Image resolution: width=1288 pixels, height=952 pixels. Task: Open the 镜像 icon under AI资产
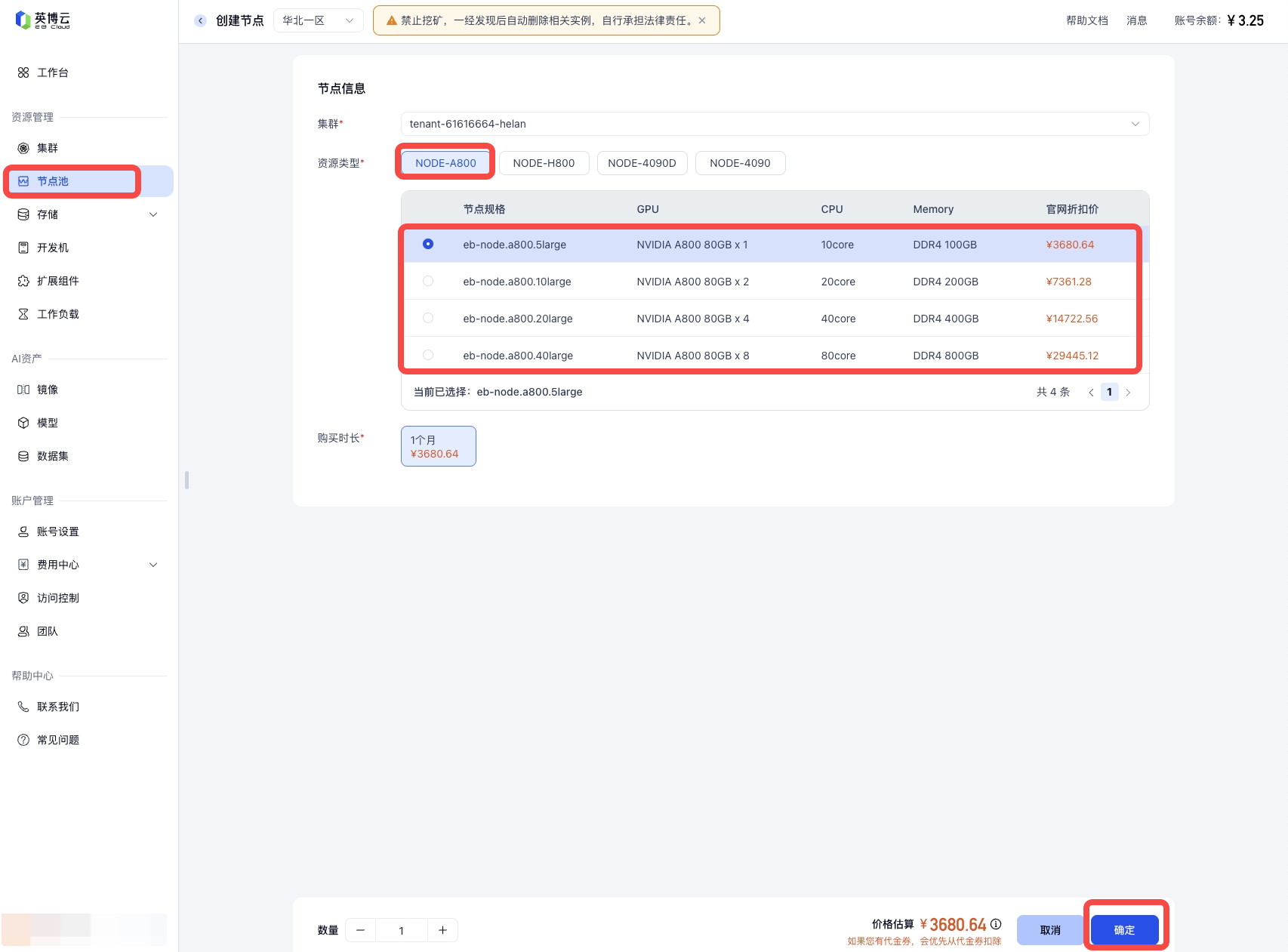pyautogui.click(x=23, y=390)
